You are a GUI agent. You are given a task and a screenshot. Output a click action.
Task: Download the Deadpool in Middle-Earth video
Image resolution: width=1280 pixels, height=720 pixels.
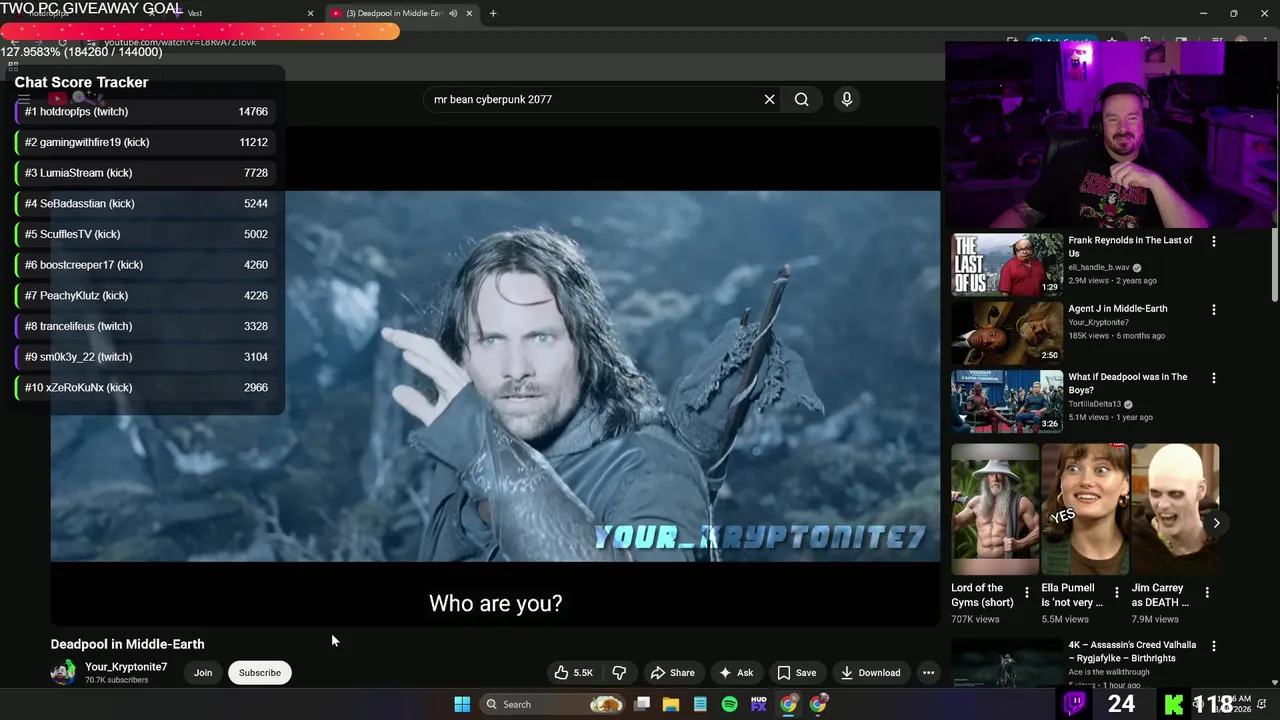coord(870,673)
